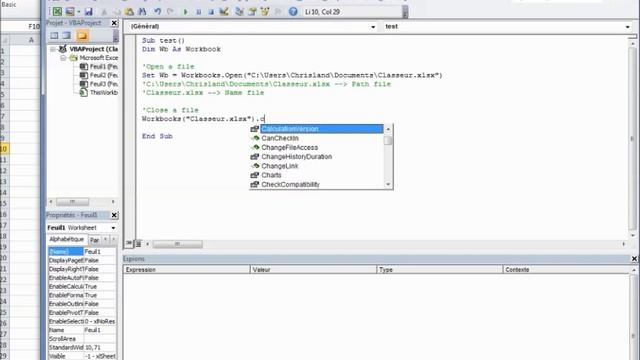Image resolution: width=640 pixels, height=360 pixels.
Task: Click the DisplayPageBreaks False value
Action: 100,260
